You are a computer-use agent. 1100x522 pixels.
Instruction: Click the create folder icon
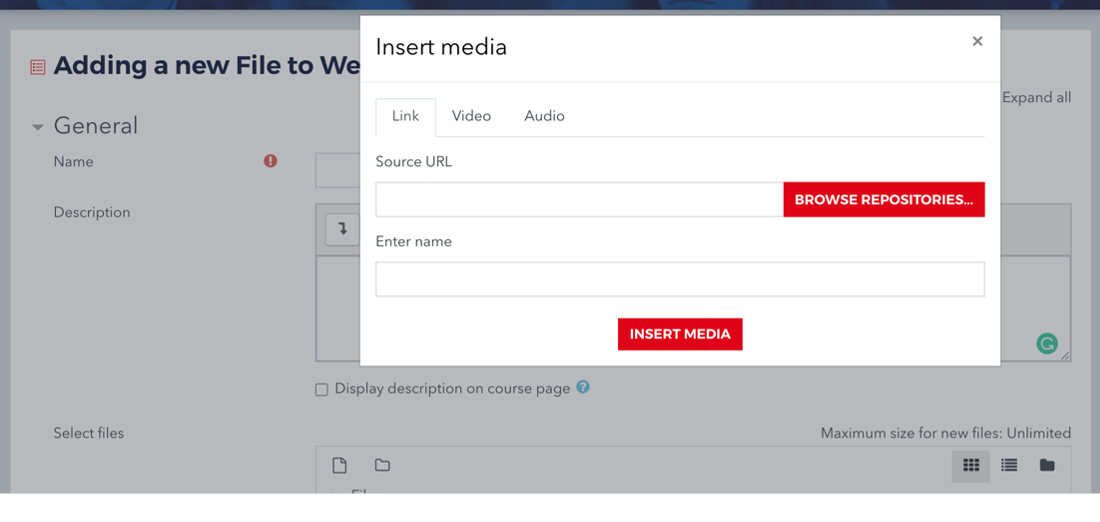pos(382,465)
